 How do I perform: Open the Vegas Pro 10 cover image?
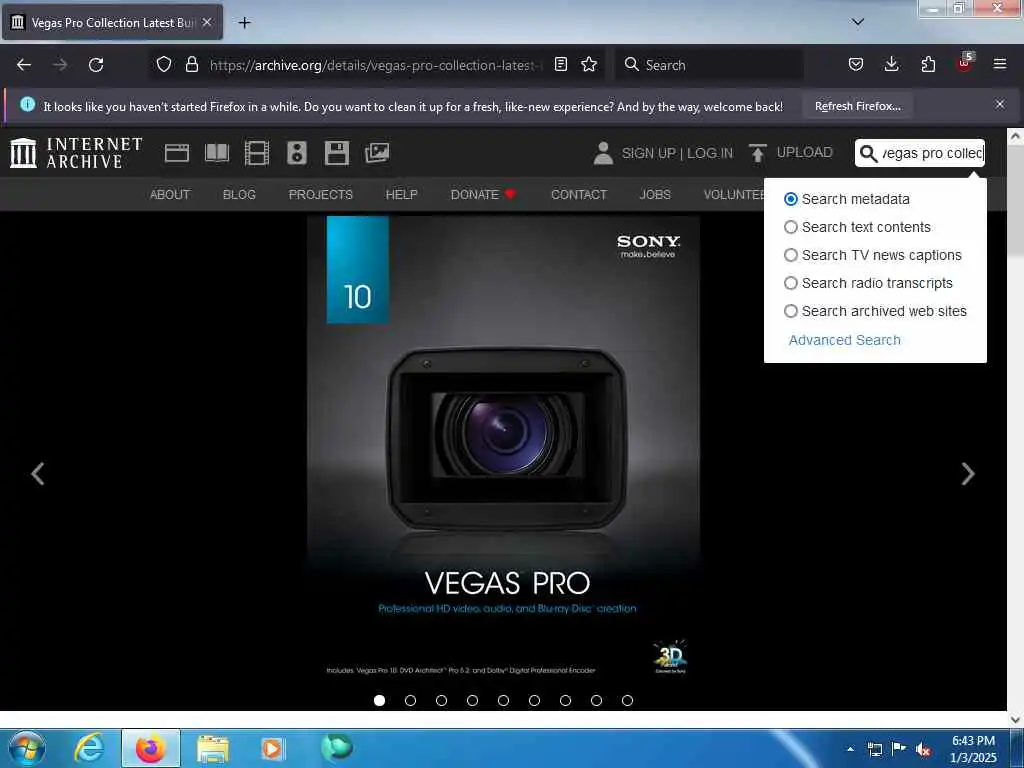click(x=504, y=452)
